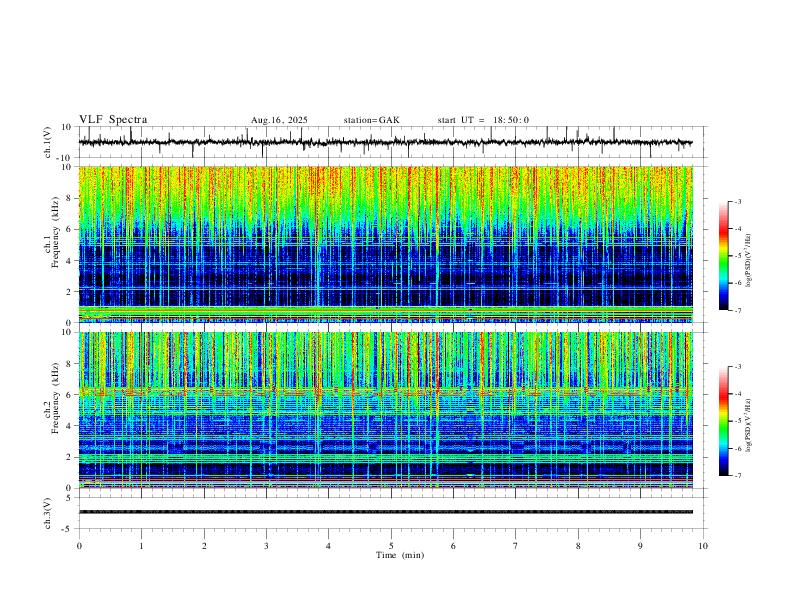Click the 'Time (min)' axis label
This screenshot has height=612, width=792.
pyautogui.click(x=400, y=555)
